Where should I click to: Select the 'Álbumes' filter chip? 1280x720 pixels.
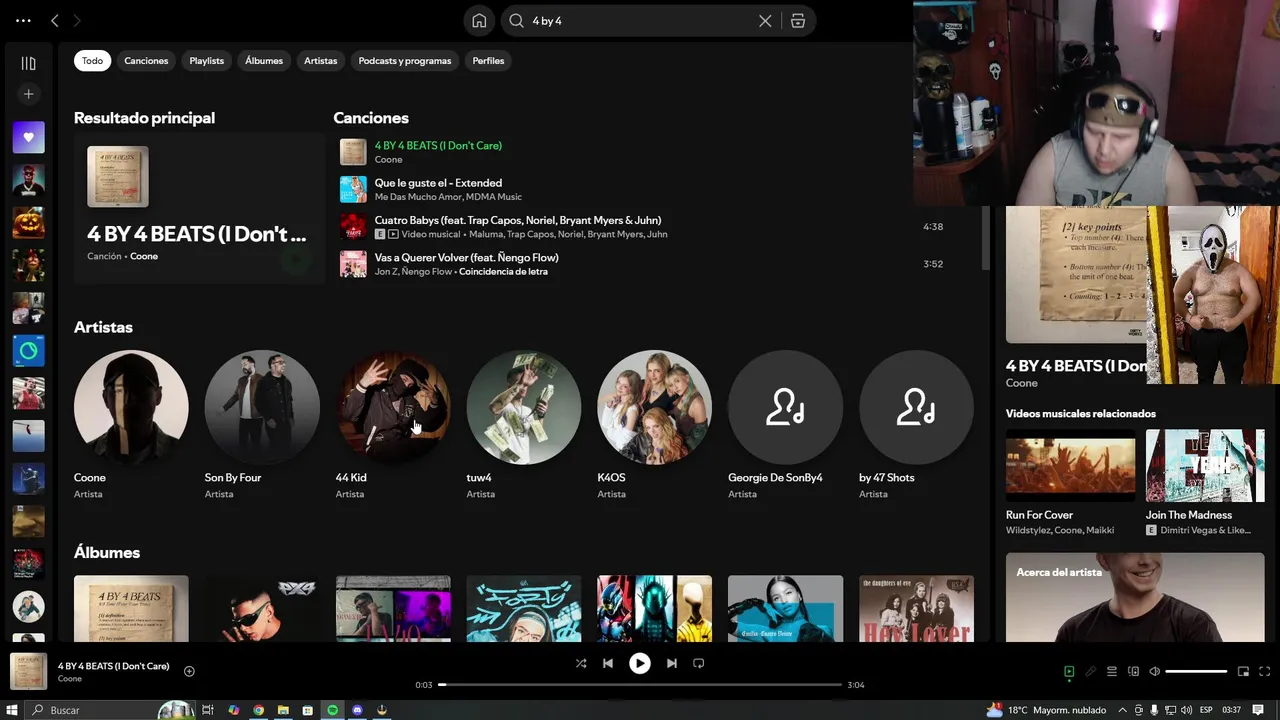coord(264,61)
